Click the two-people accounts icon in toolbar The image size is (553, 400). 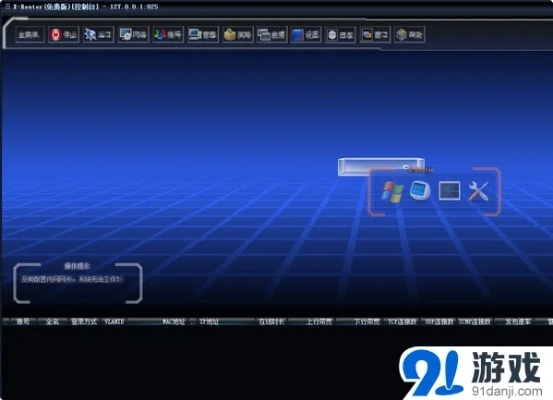(x=168, y=35)
